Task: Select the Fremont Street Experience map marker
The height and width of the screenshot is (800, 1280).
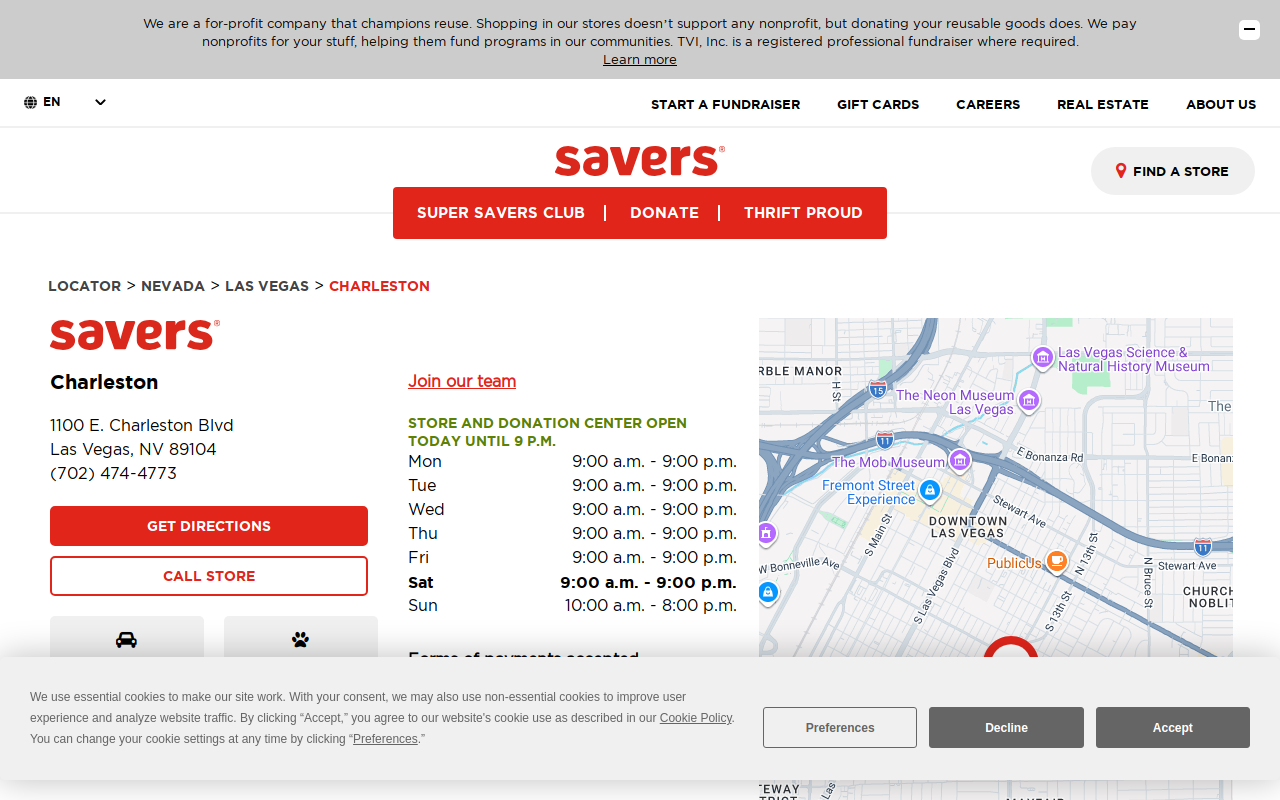Action: (x=930, y=490)
